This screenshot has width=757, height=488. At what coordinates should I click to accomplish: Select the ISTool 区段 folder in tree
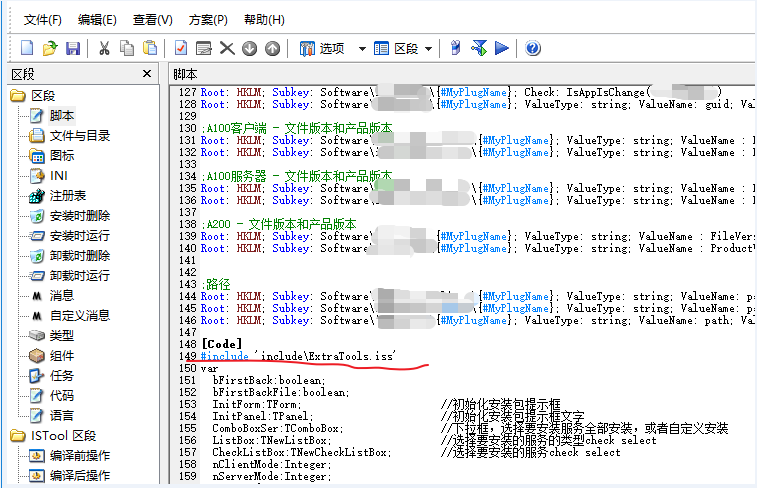coord(63,436)
